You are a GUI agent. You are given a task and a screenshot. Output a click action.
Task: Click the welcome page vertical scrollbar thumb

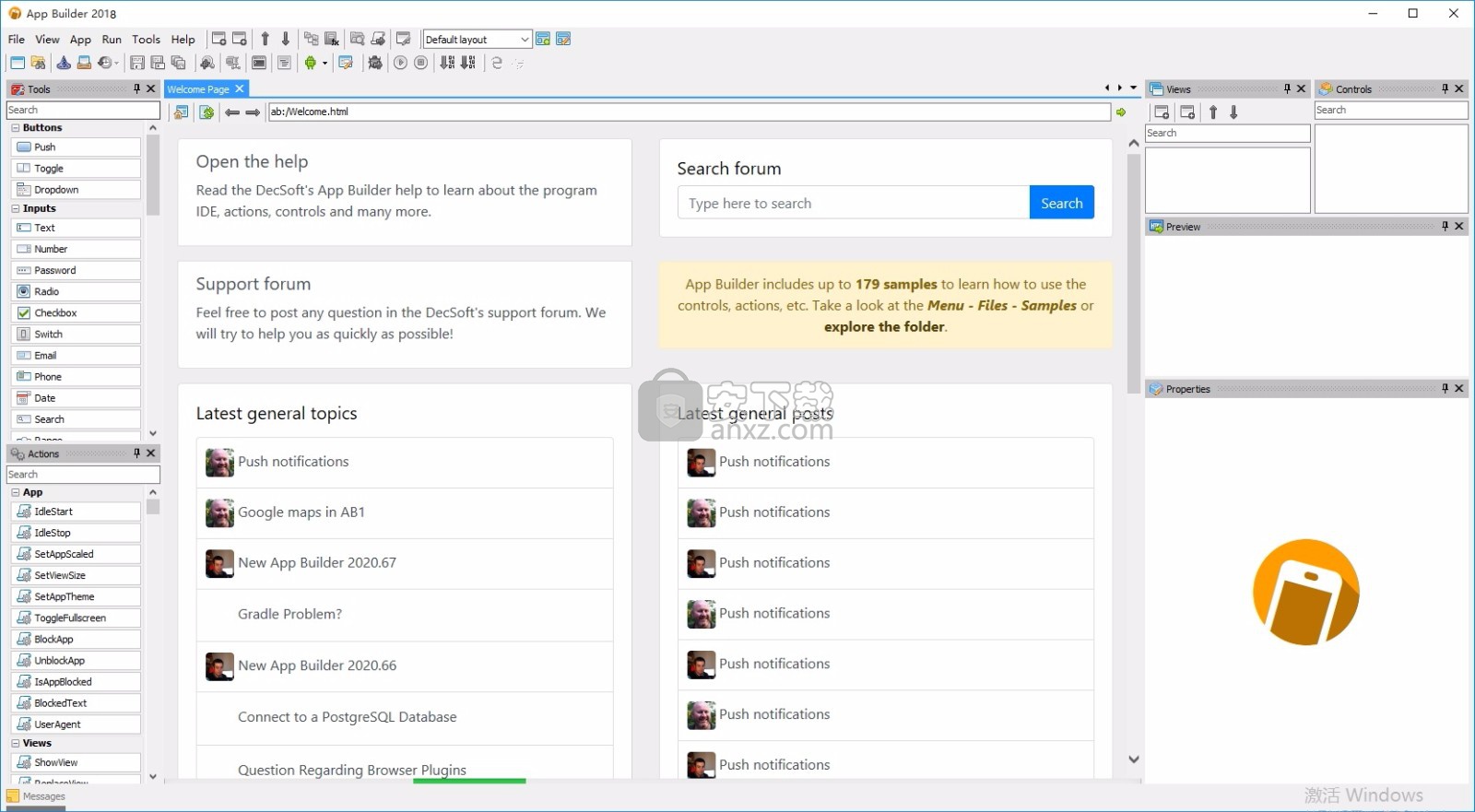tap(1134, 273)
